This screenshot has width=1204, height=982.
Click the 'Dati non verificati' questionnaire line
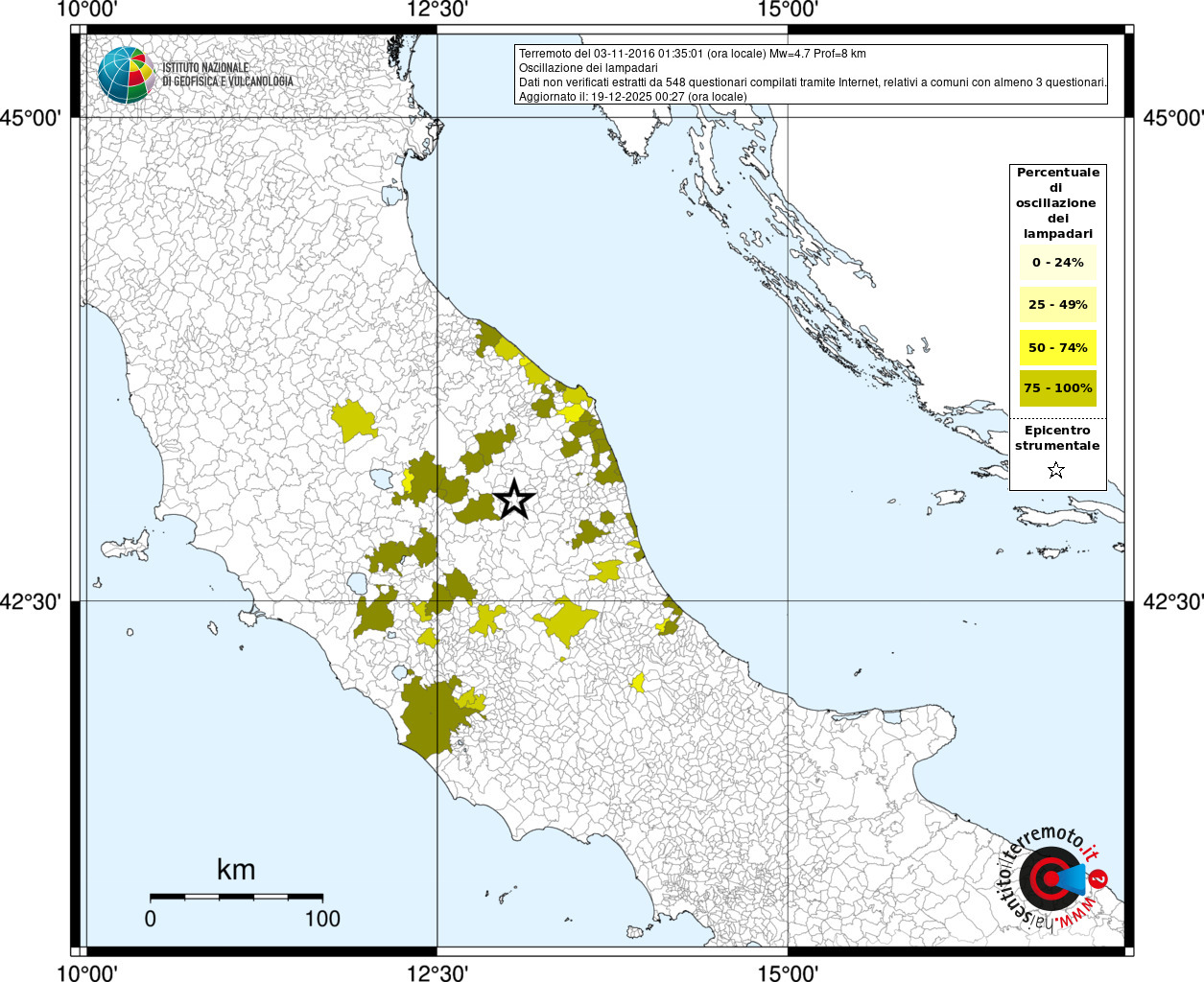[813, 82]
